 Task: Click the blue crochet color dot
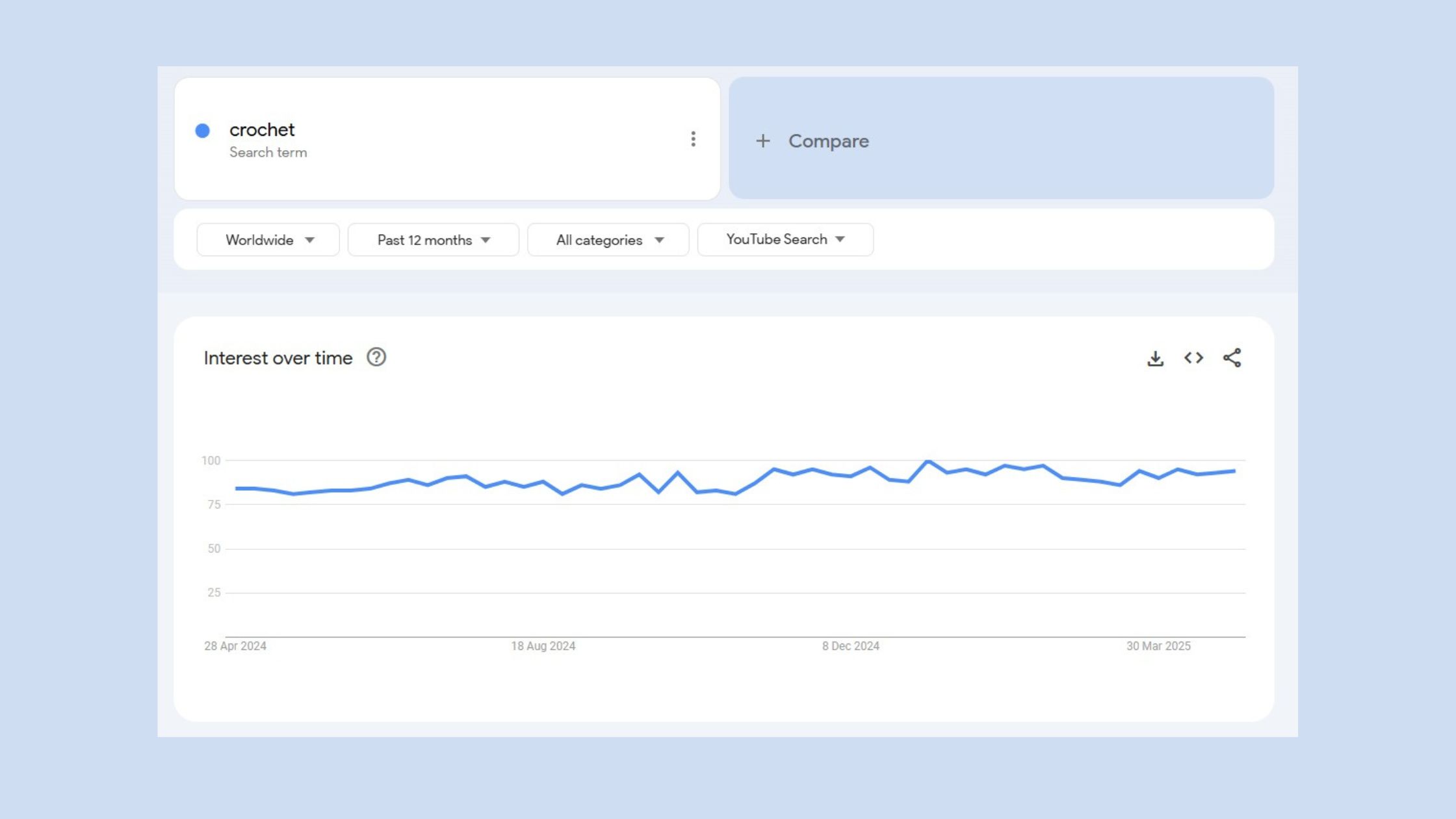tap(203, 131)
